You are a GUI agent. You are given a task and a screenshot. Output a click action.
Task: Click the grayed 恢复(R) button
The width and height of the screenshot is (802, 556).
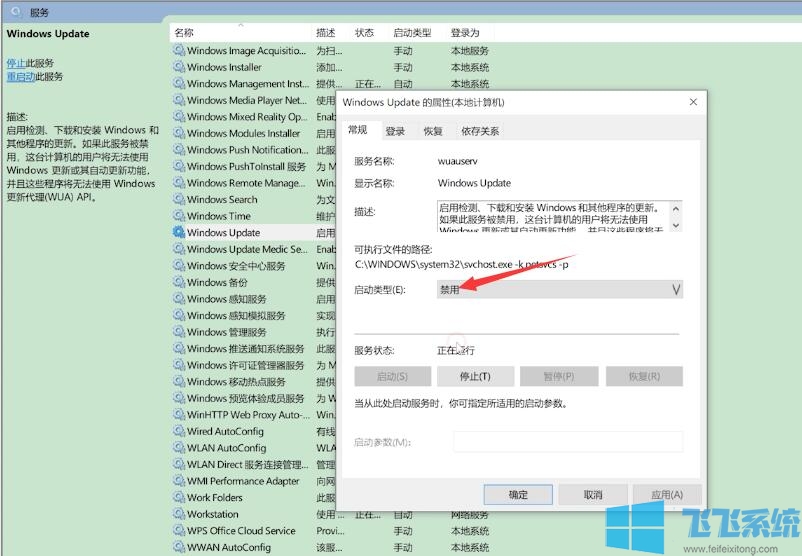pyautogui.click(x=644, y=376)
